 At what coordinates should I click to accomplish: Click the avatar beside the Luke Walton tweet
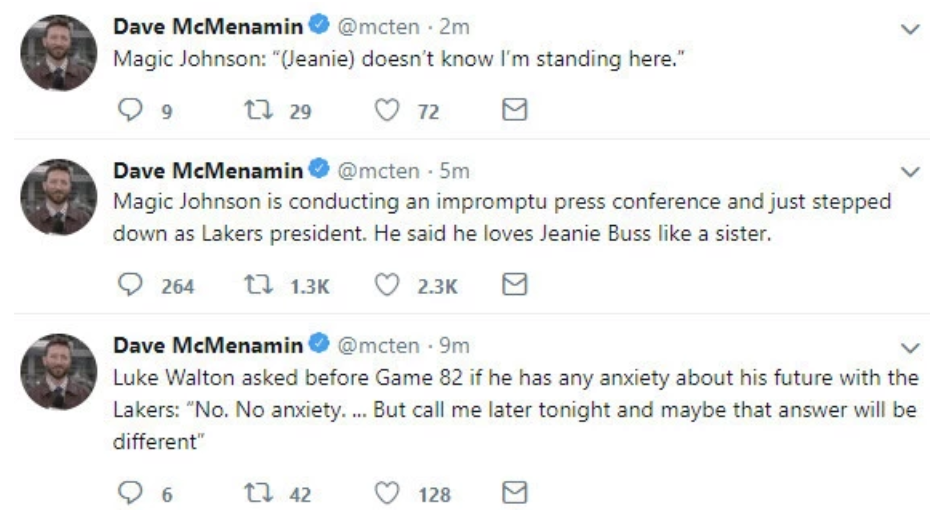(59, 371)
